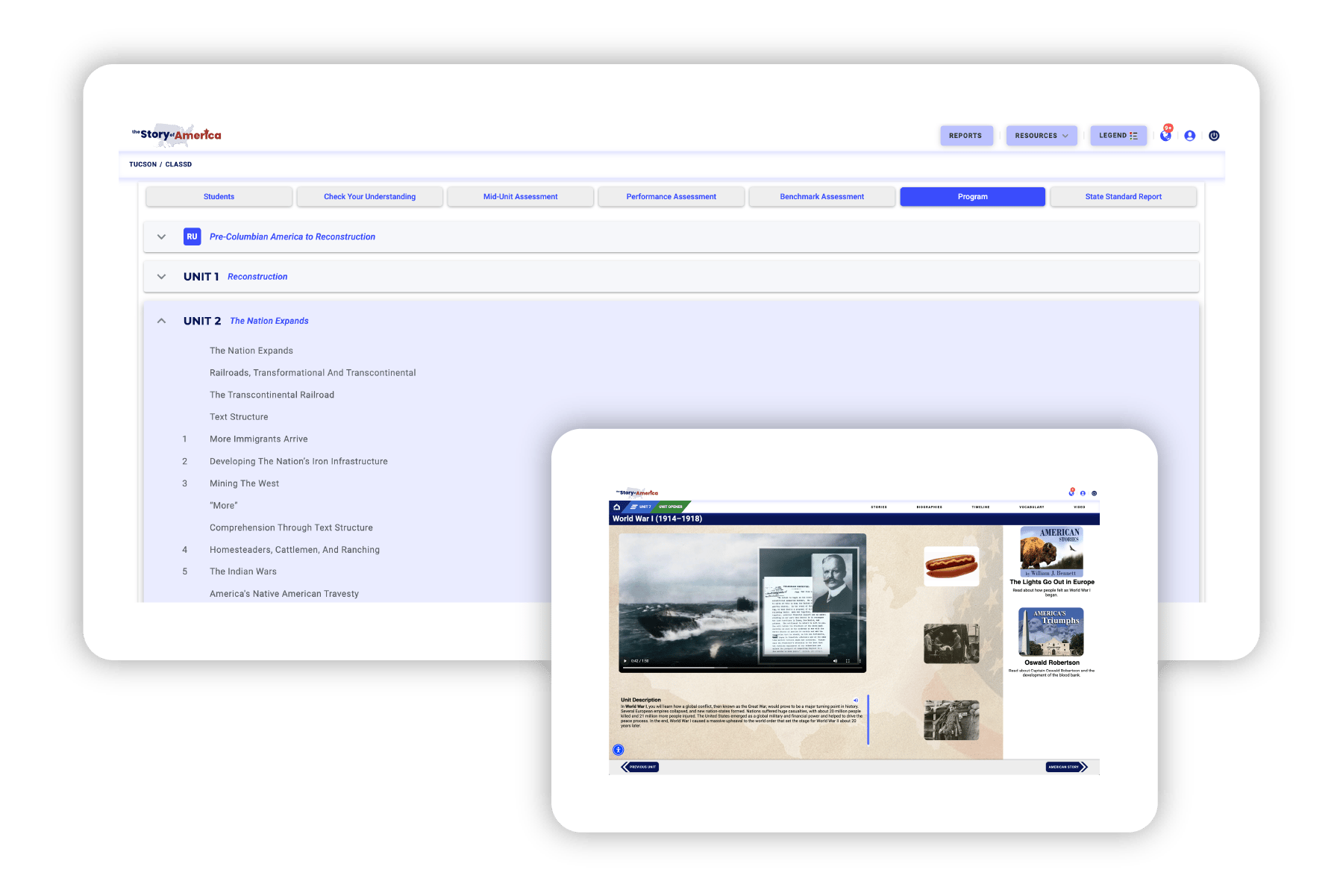1343x896 pixels.
Task: Open notifications via the globe icon
Action: pos(1167,136)
